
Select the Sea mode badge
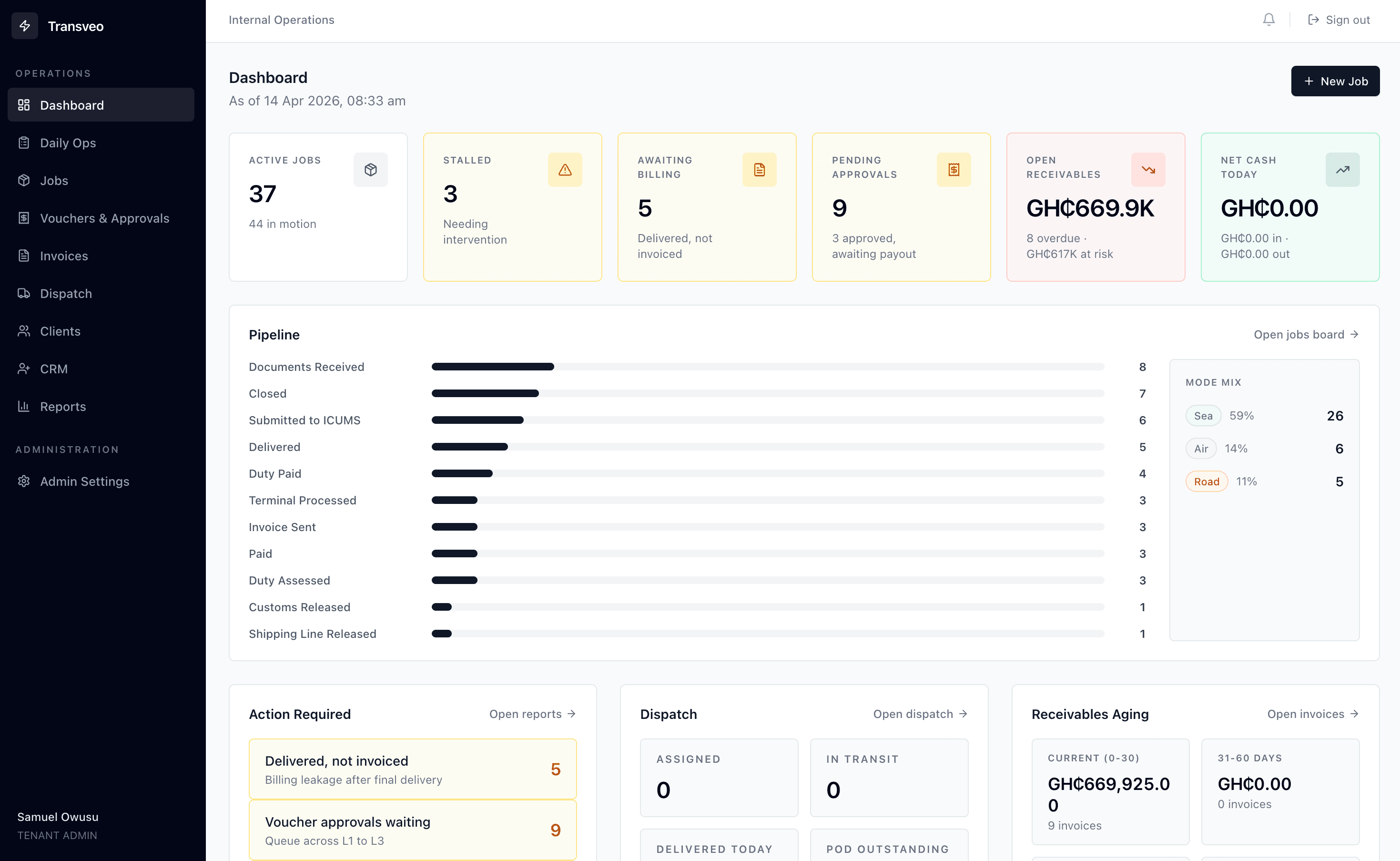[1203, 416]
